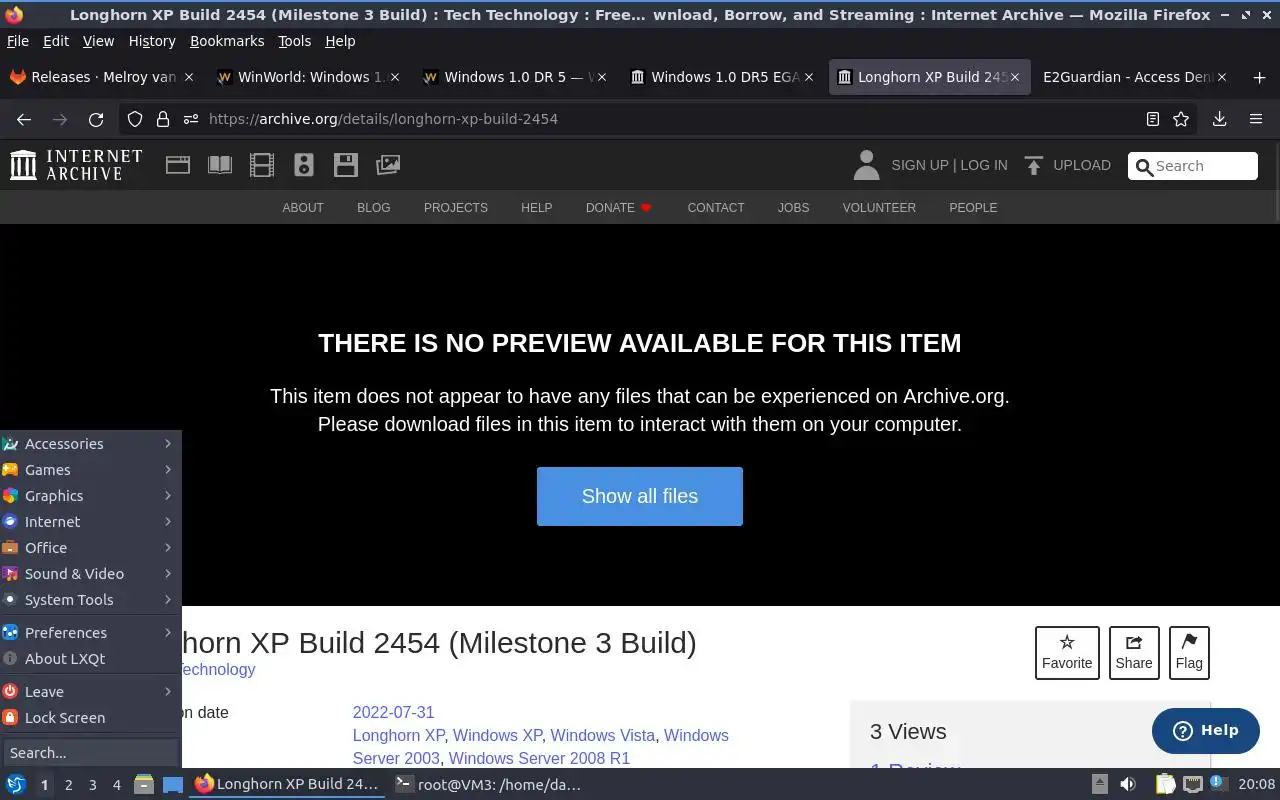
Task: Click the start menu Search box
Action: [90, 753]
